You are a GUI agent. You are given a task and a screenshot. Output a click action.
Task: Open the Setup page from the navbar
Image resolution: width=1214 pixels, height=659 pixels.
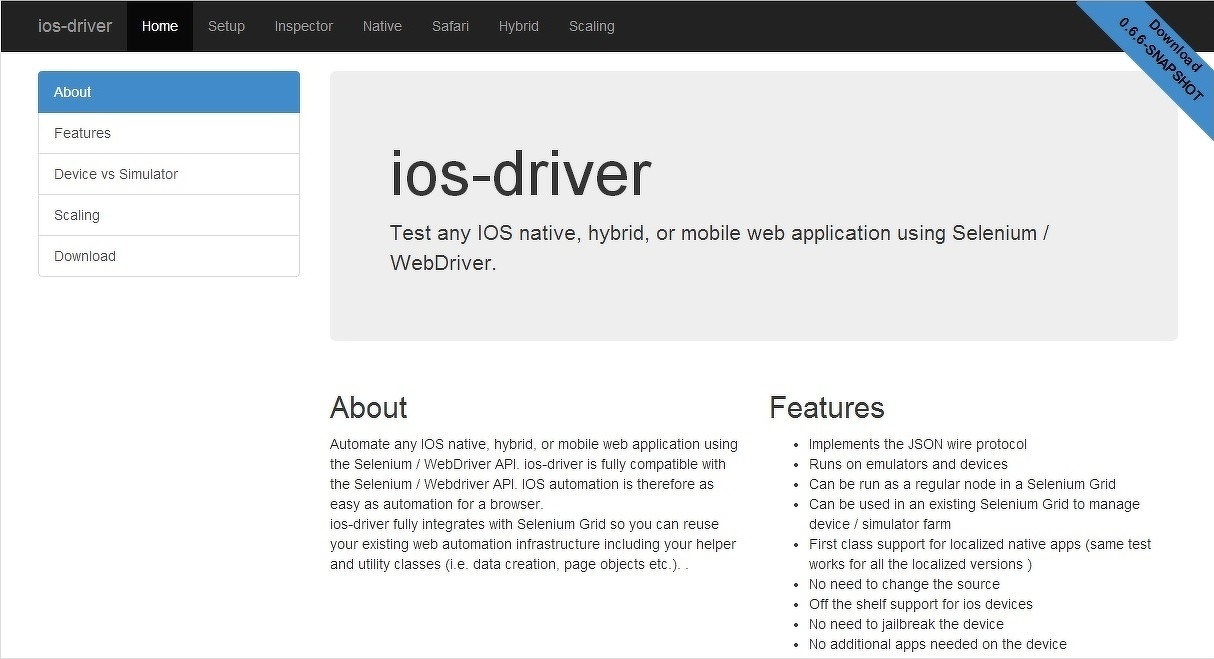[x=226, y=26]
